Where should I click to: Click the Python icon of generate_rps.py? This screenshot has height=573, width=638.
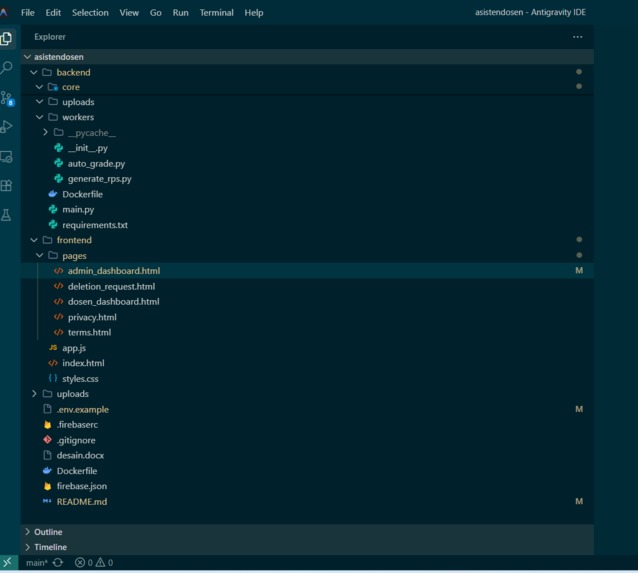(x=59, y=179)
